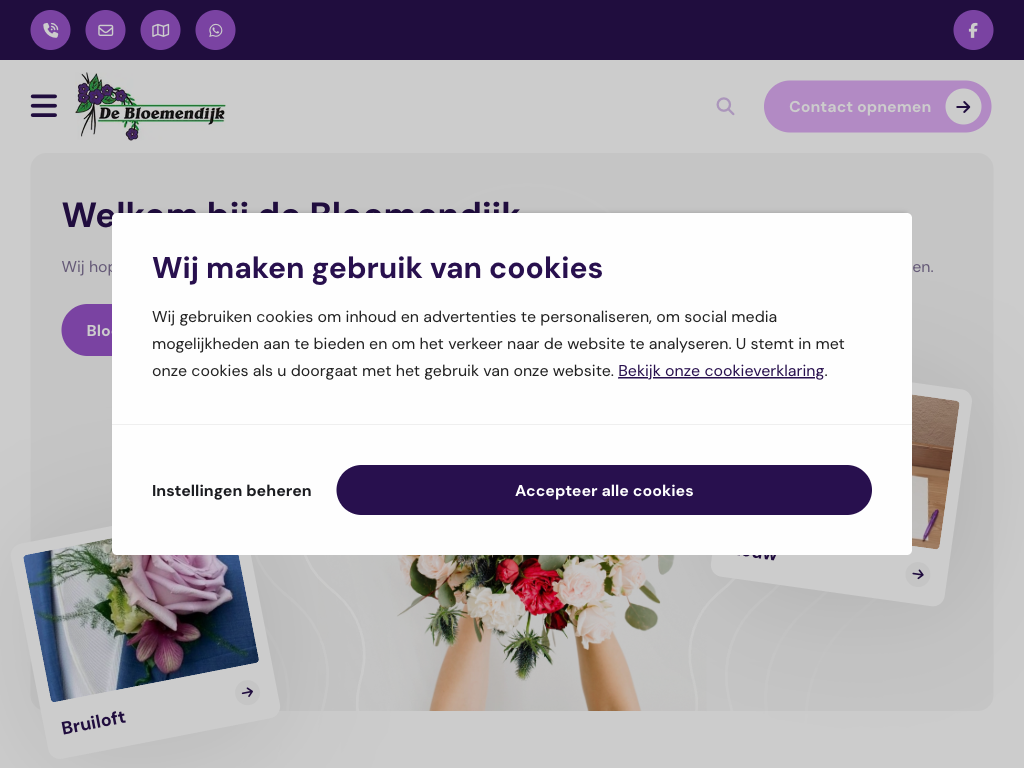The height and width of the screenshot is (768, 1024).
Task: Open the email envelope icon
Action: coord(105,30)
